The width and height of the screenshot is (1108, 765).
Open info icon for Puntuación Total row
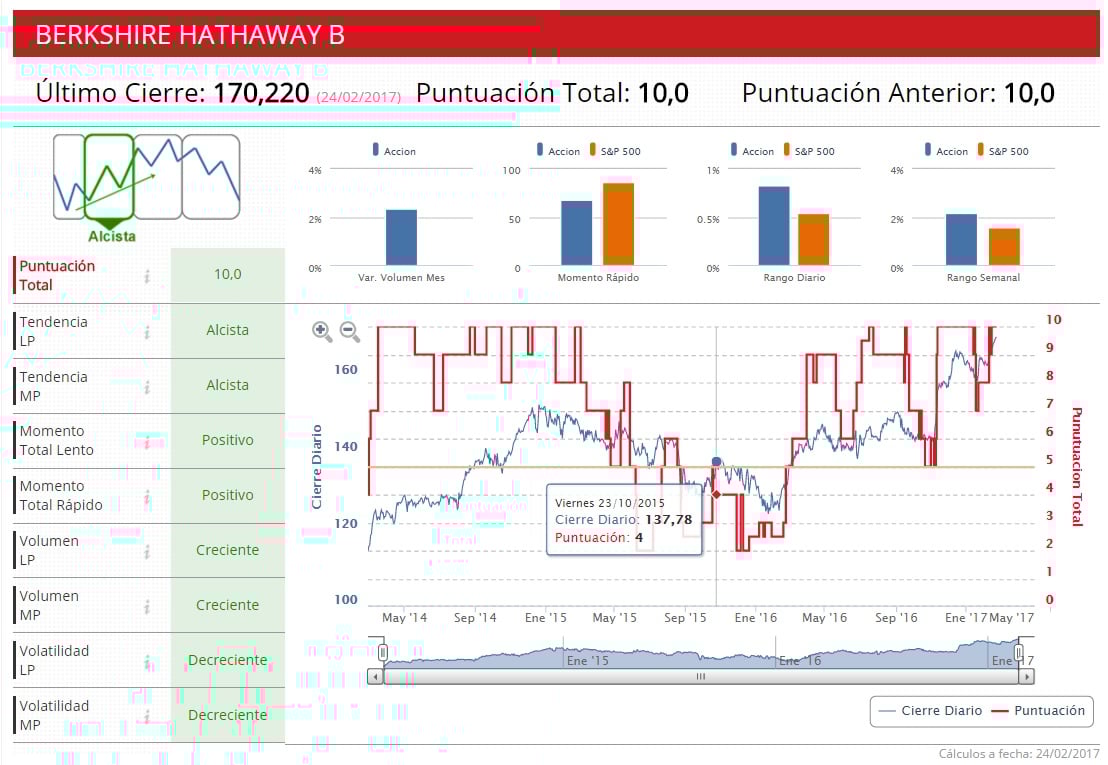click(147, 276)
